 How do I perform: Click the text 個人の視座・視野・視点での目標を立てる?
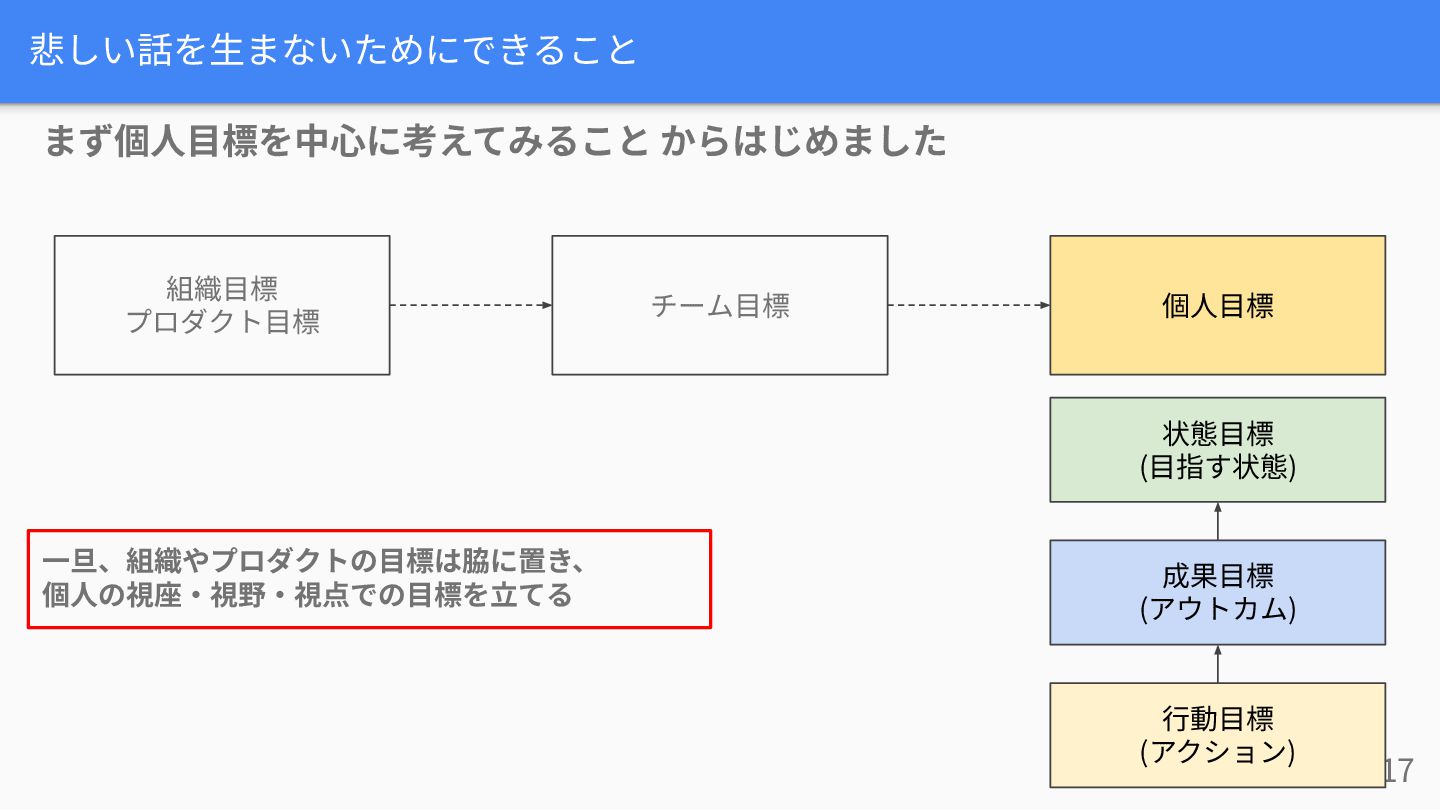coord(307,595)
